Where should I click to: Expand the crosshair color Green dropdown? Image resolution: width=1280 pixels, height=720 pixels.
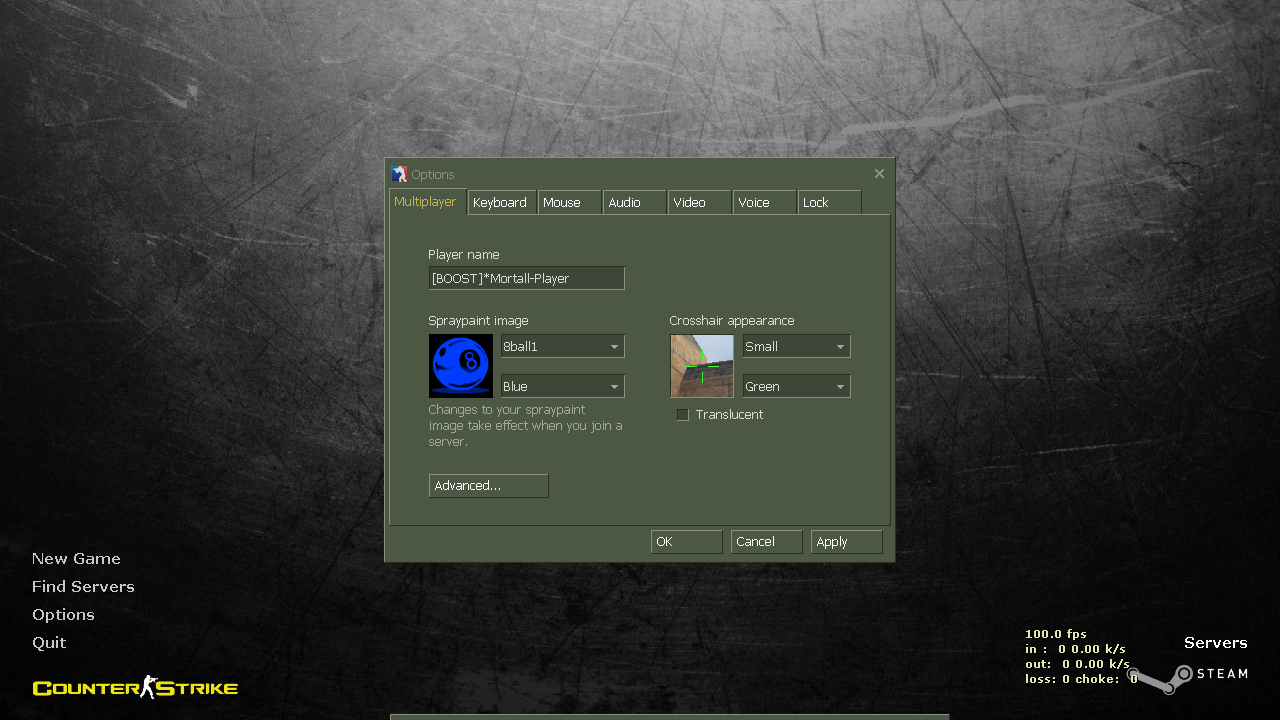pos(796,387)
